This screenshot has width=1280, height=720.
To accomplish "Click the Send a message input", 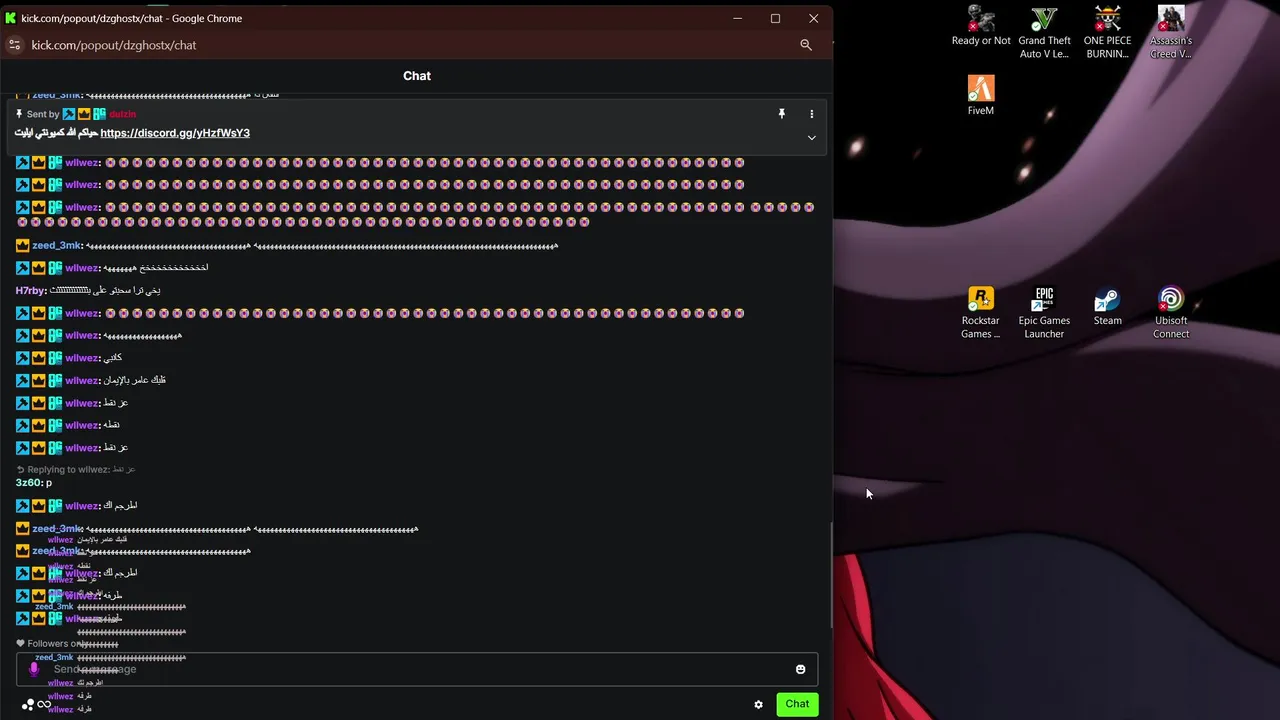I will click(418, 669).
